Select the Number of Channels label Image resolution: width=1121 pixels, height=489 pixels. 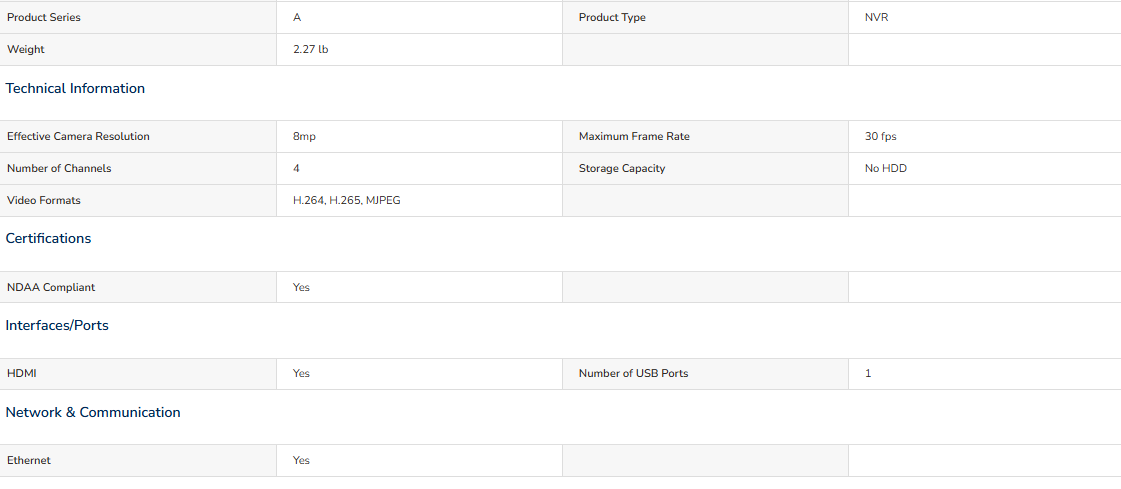coord(59,169)
